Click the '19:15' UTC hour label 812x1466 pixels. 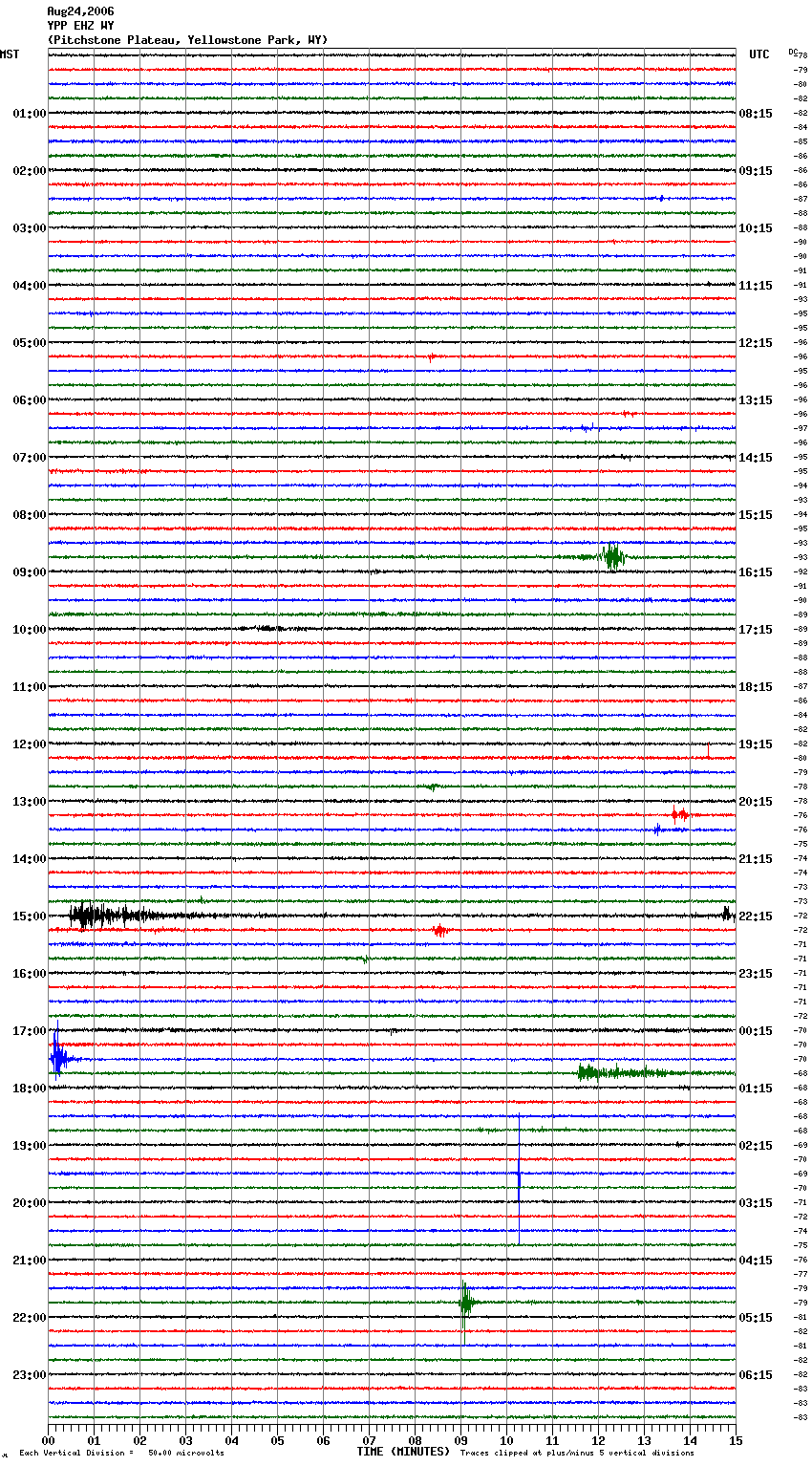click(756, 744)
